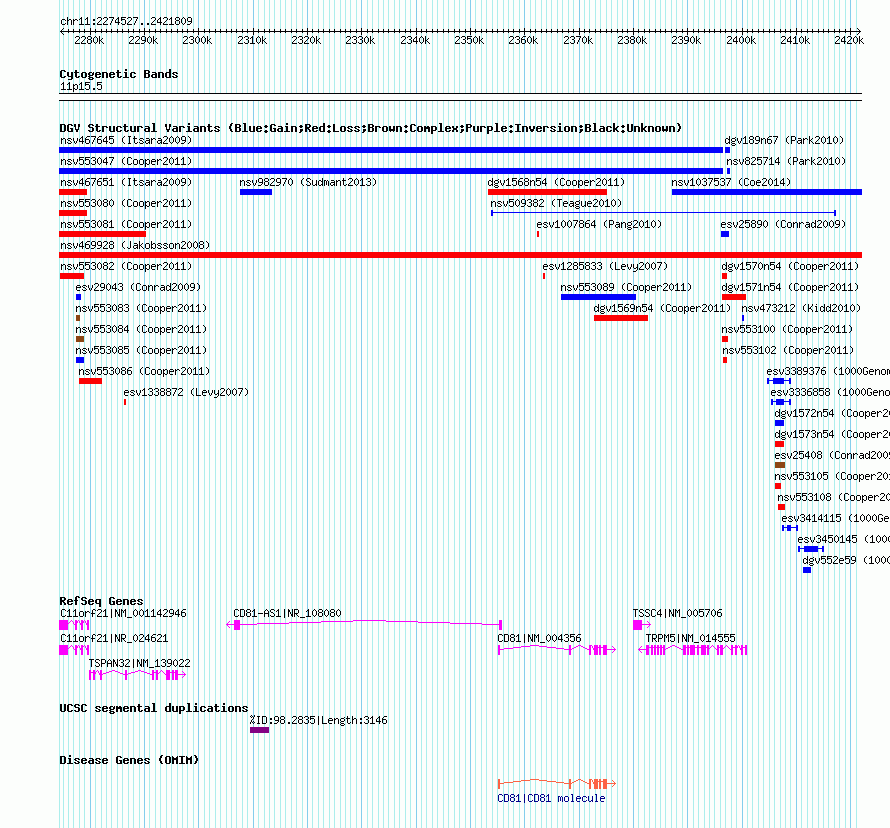Image resolution: width=890 pixels, height=828 pixels.
Task: Click the nsv553089 (Cooper2011) blue bar
Action: click(x=598, y=297)
